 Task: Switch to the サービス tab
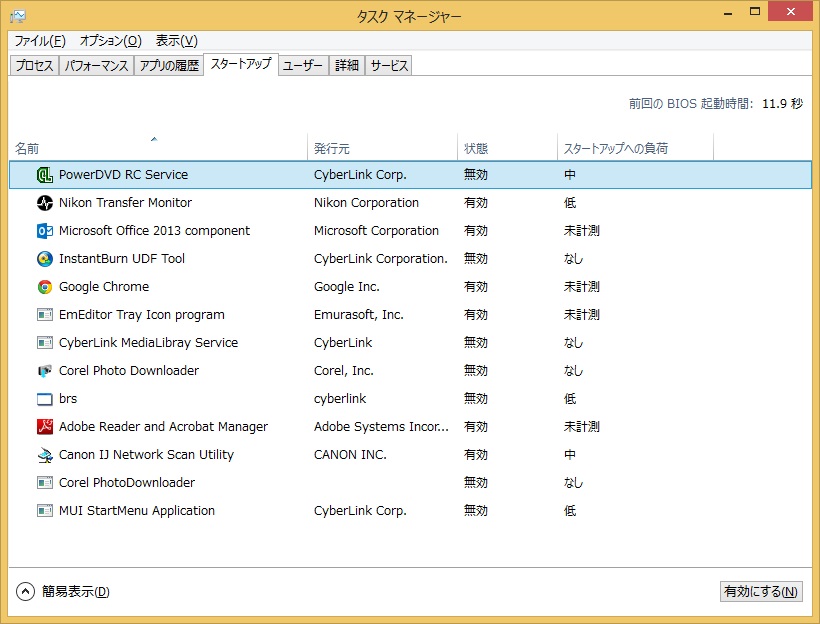coord(389,65)
